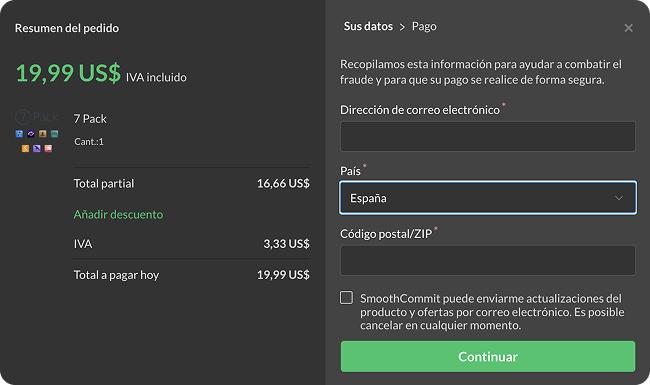Click the 3,33 US$ IVA amount
The height and width of the screenshot is (385, 650).
click(x=286, y=244)
